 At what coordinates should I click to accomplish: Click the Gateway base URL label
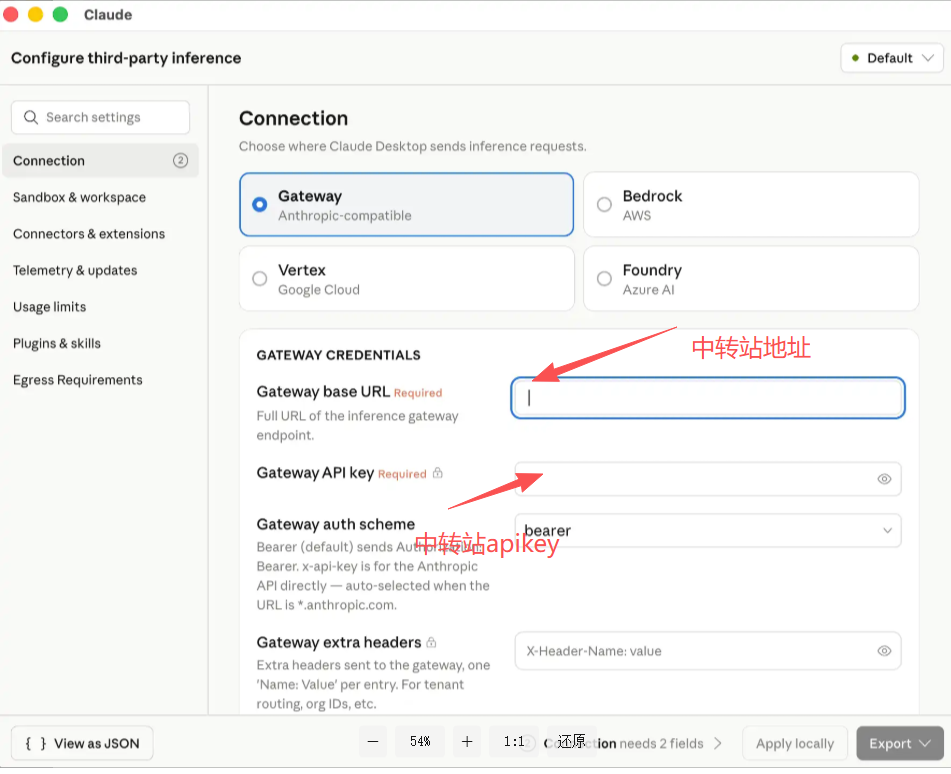323,392
